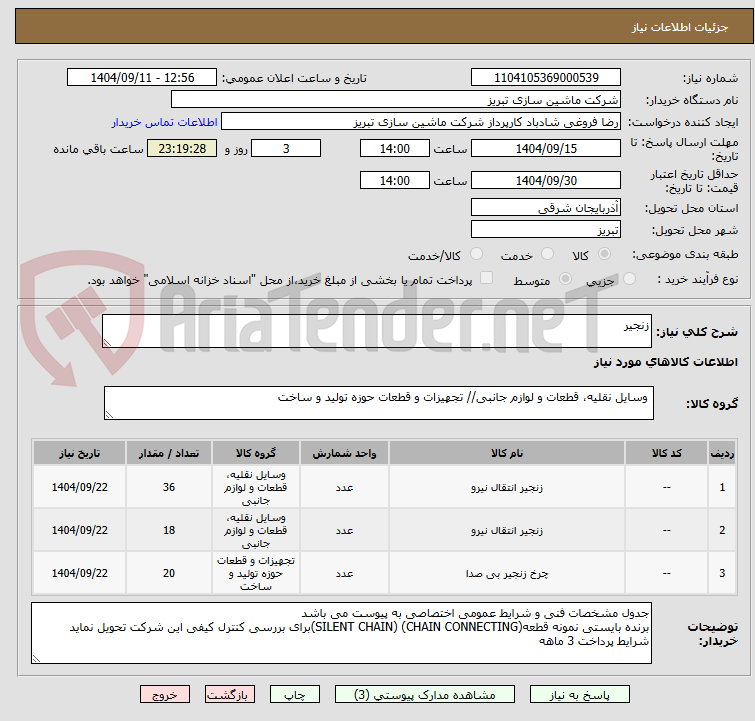Click date 1404/09/22 in row 1
The width and height of the screenshot is (755, 721).
pos(79,487)
